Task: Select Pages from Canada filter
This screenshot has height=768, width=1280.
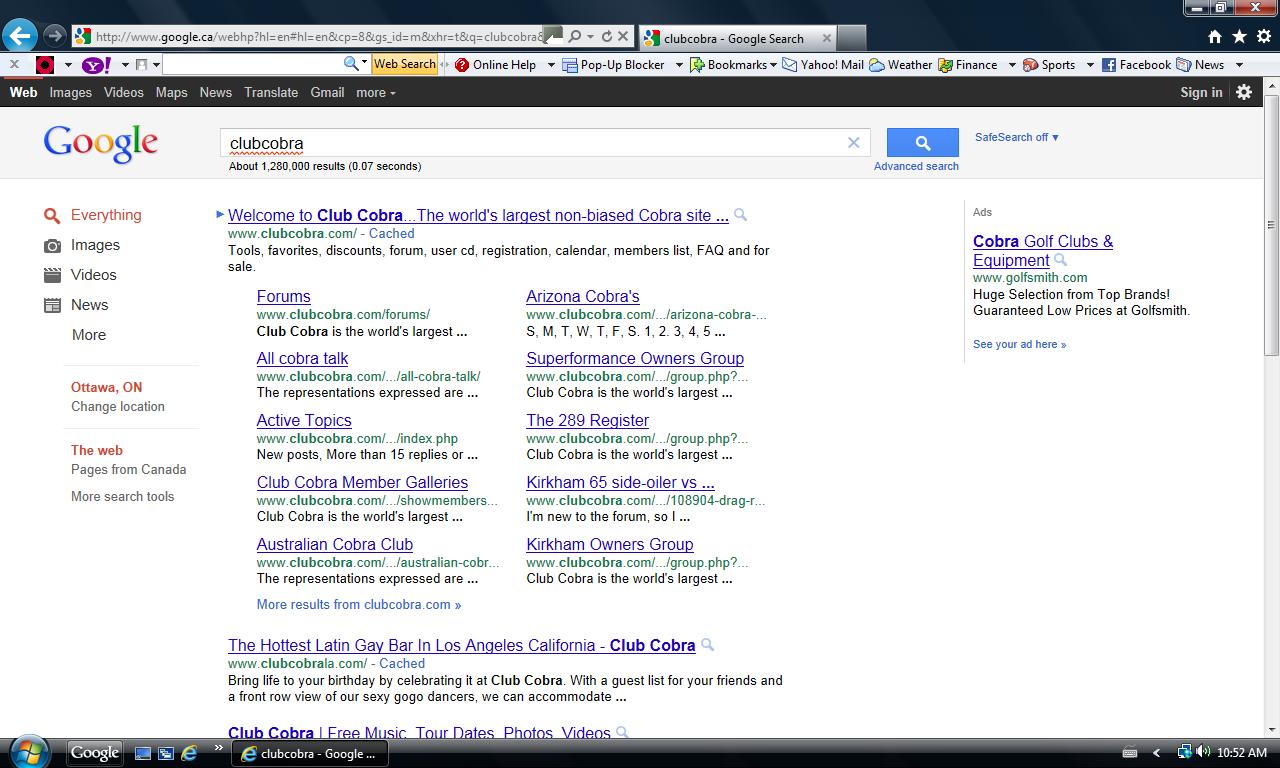Action: pos(129,469)
